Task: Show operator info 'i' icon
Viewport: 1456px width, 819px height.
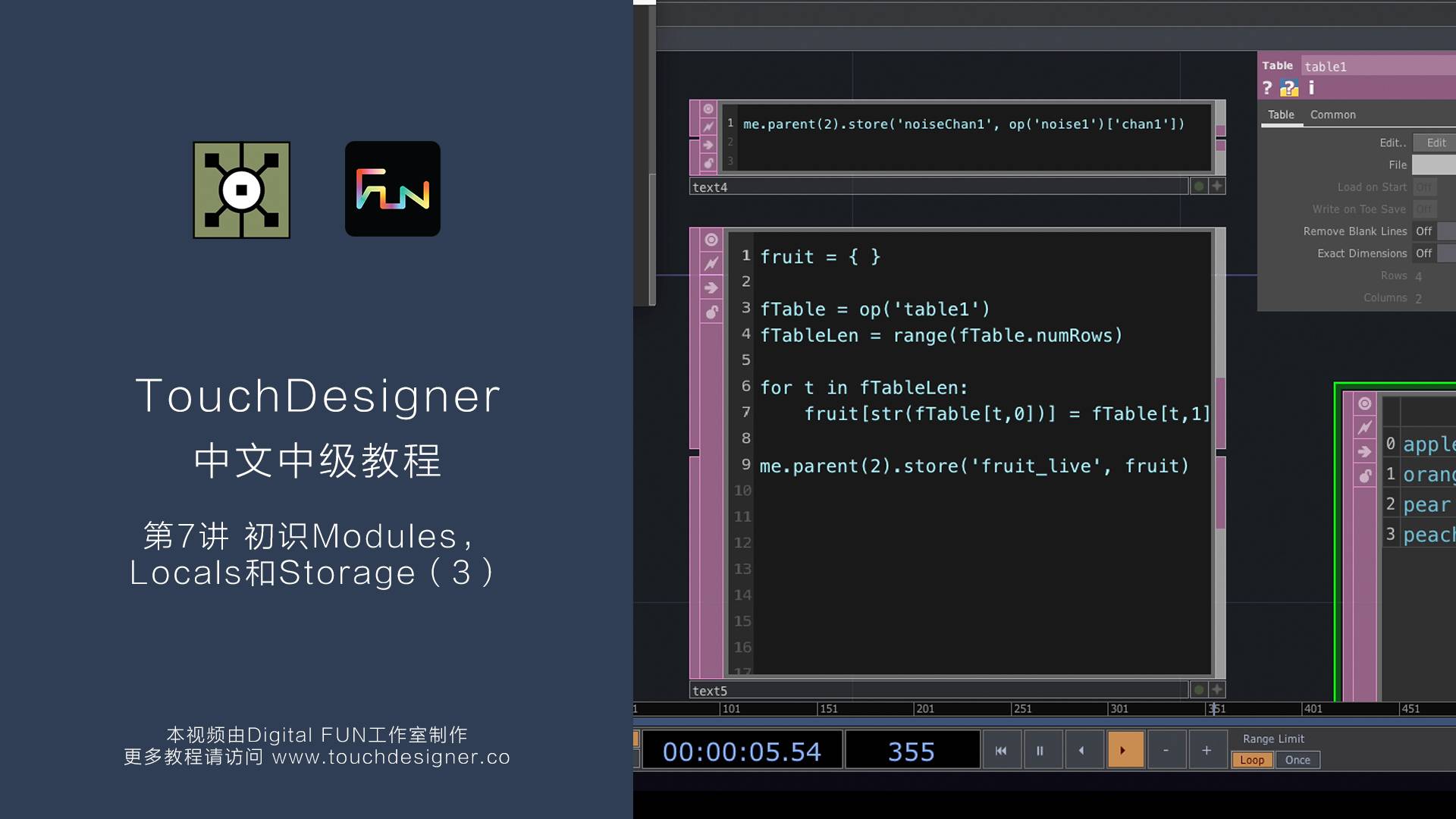Action: pyautogui.click(x=1311, y=88)
